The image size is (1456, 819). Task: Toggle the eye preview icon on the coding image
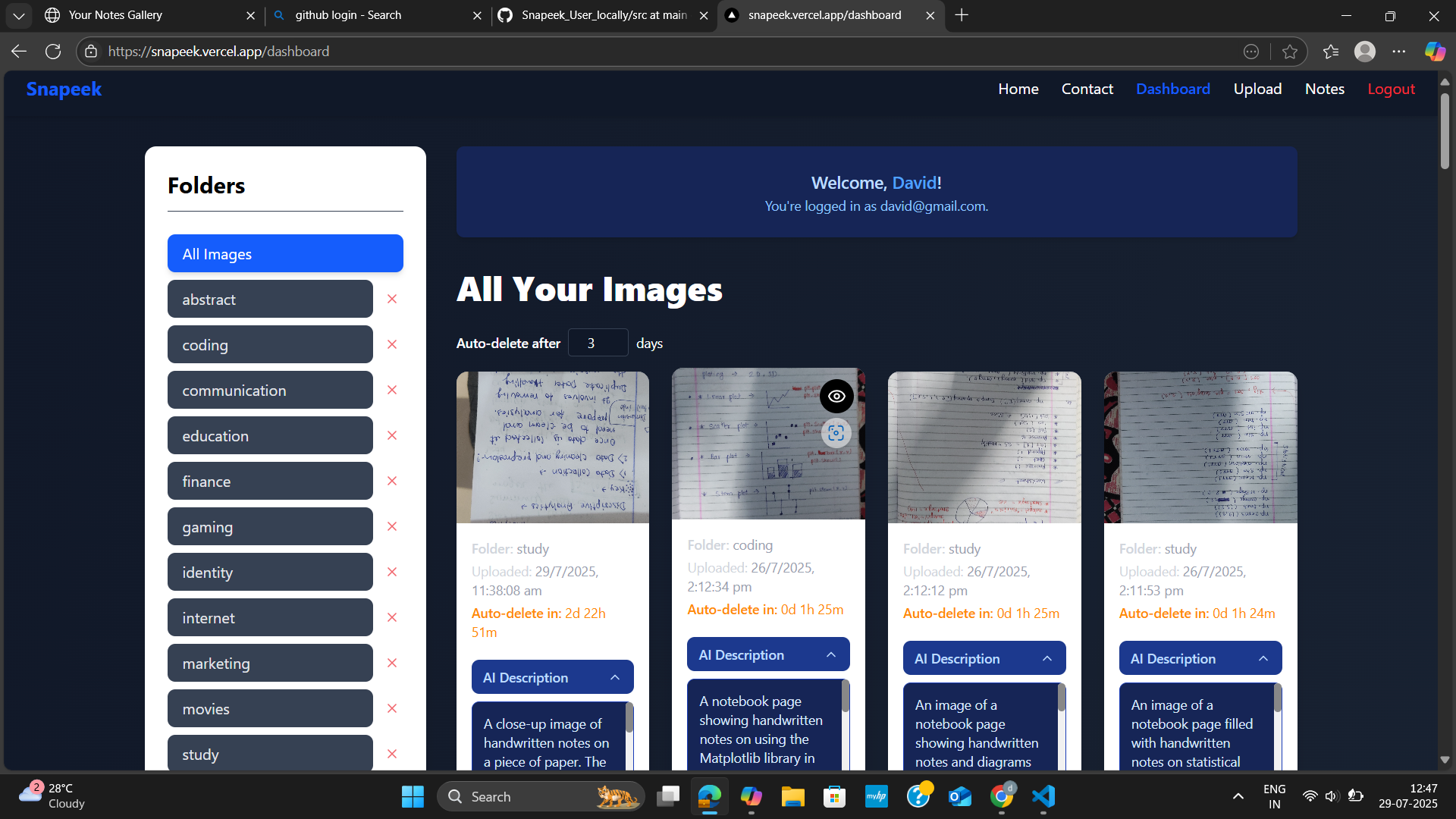coord(836,395)
